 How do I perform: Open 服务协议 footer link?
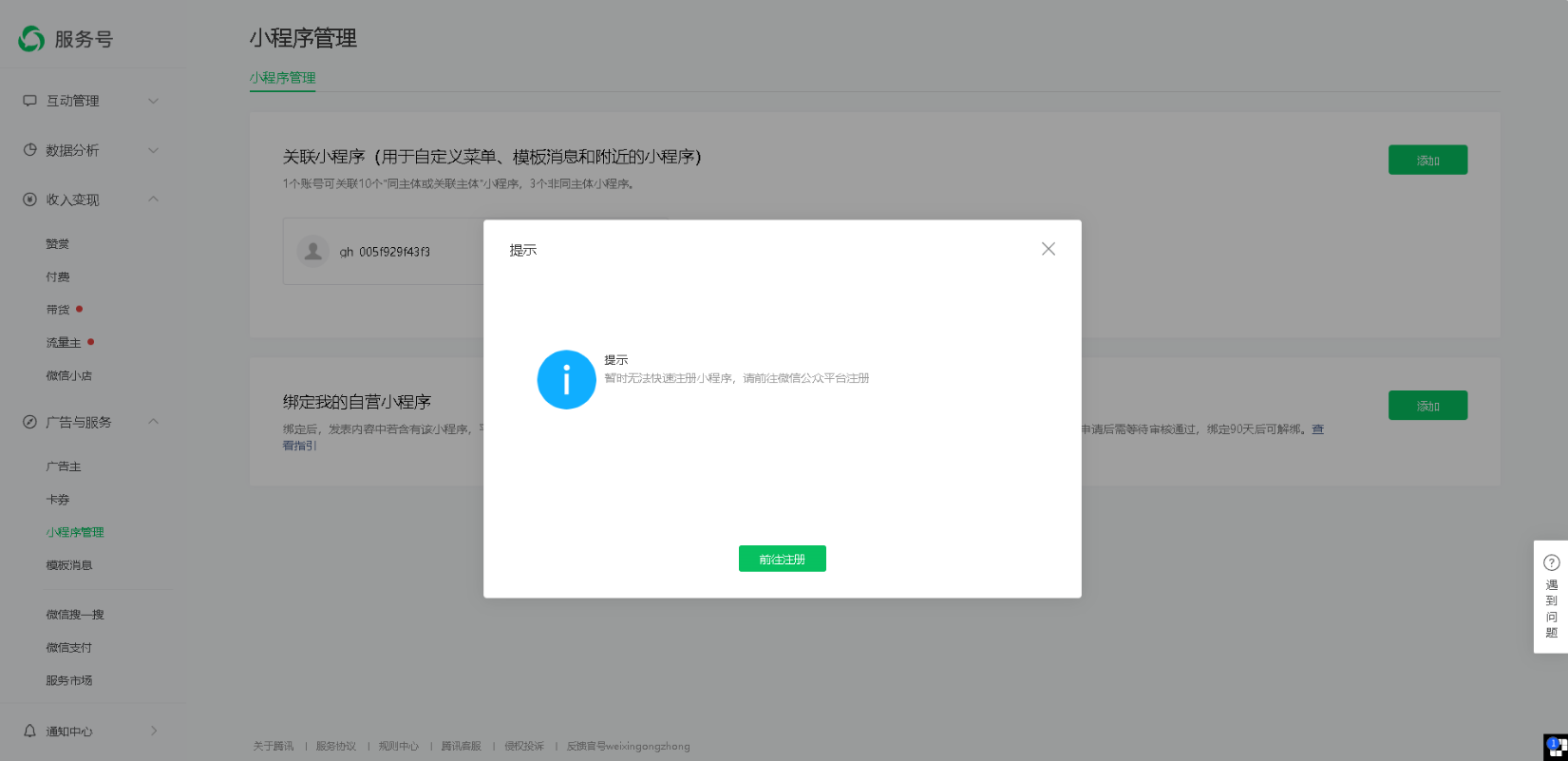point(336,747)
